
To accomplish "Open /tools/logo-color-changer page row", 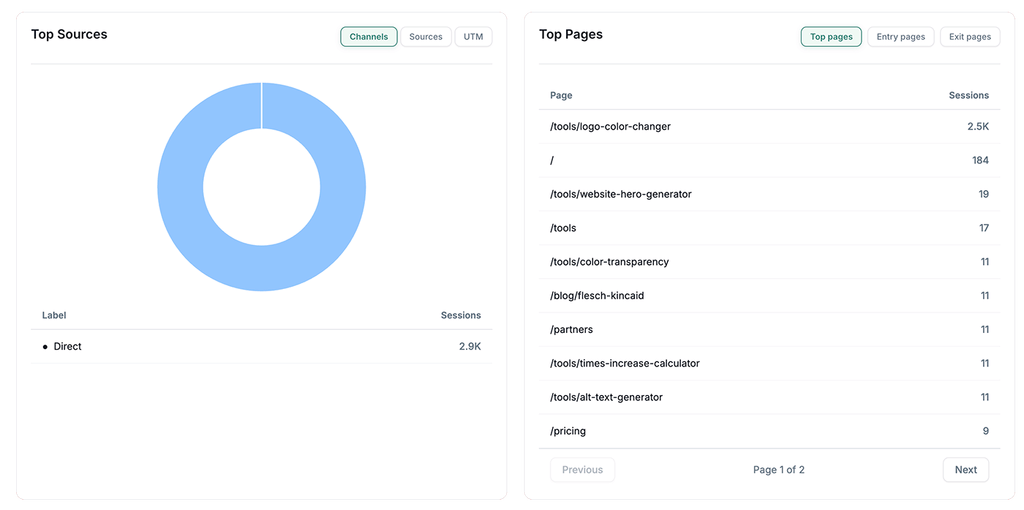I will pos(769,127).
